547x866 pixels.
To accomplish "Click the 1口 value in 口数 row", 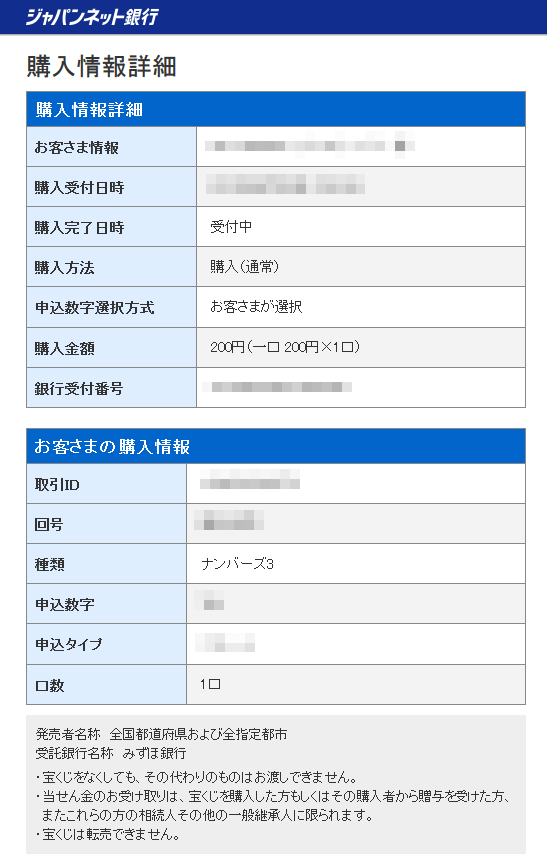I will click(x=210, y=684).
